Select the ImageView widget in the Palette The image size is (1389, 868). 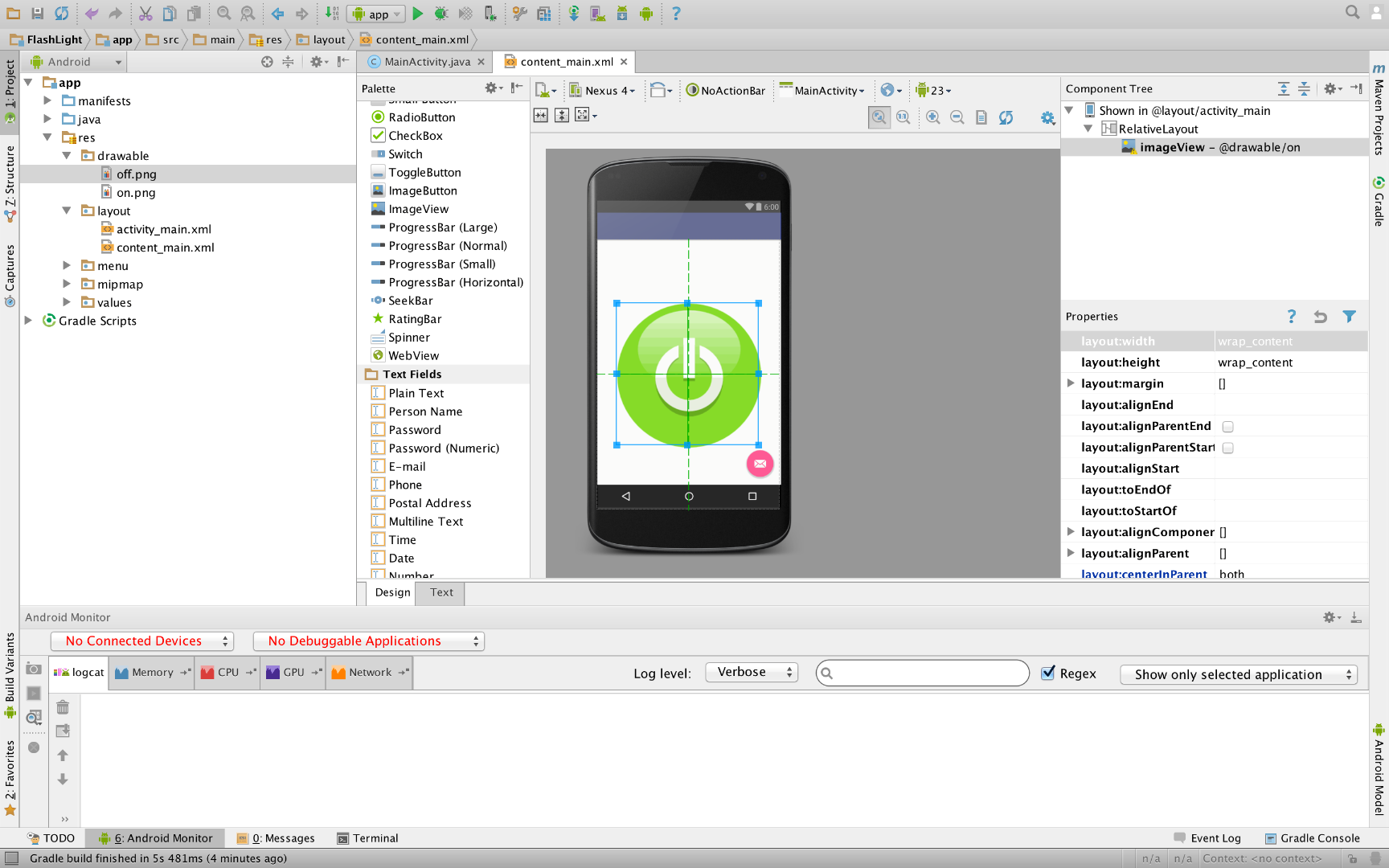pos(419,208)
